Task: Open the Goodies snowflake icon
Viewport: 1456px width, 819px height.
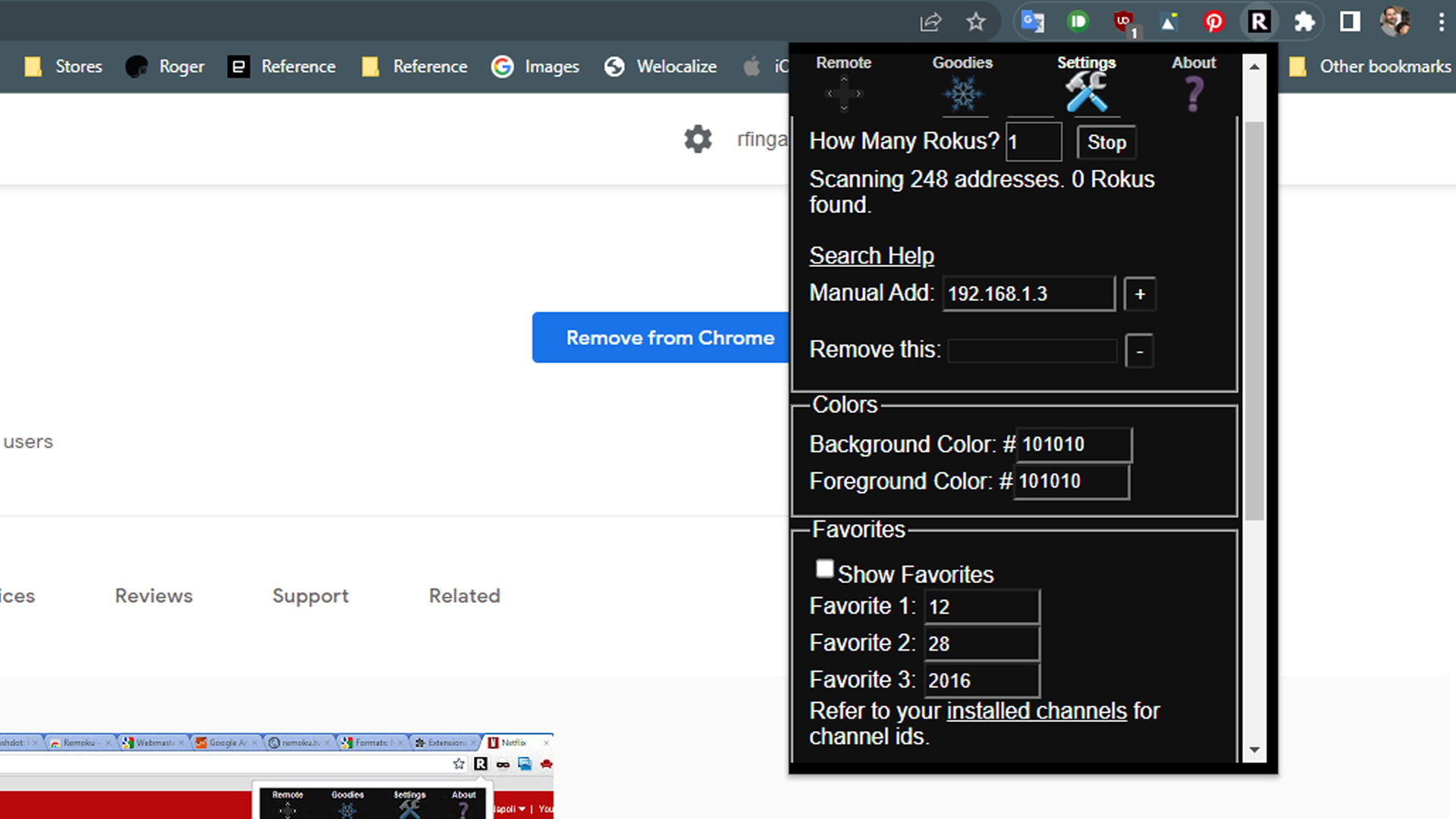Action: tap(962, 94)
